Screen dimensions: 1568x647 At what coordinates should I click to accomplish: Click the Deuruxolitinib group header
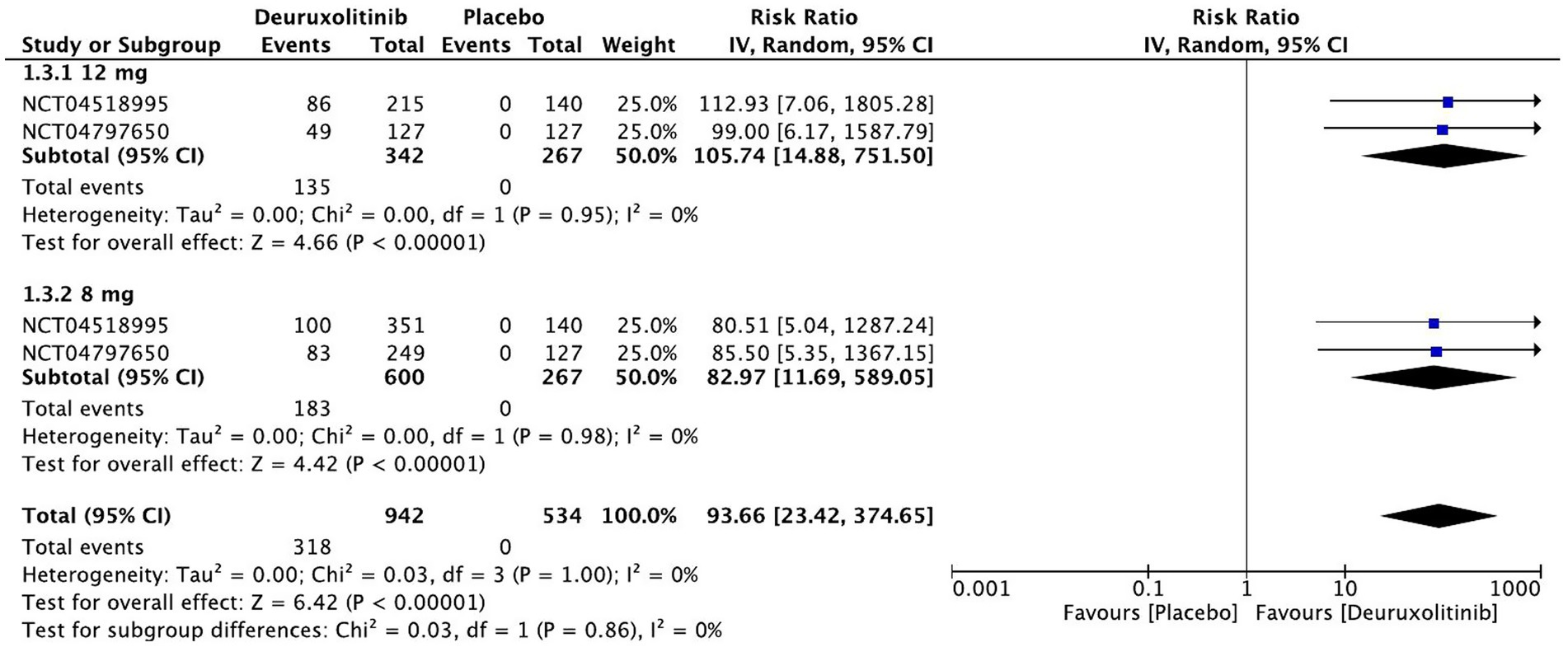point(331,17)
